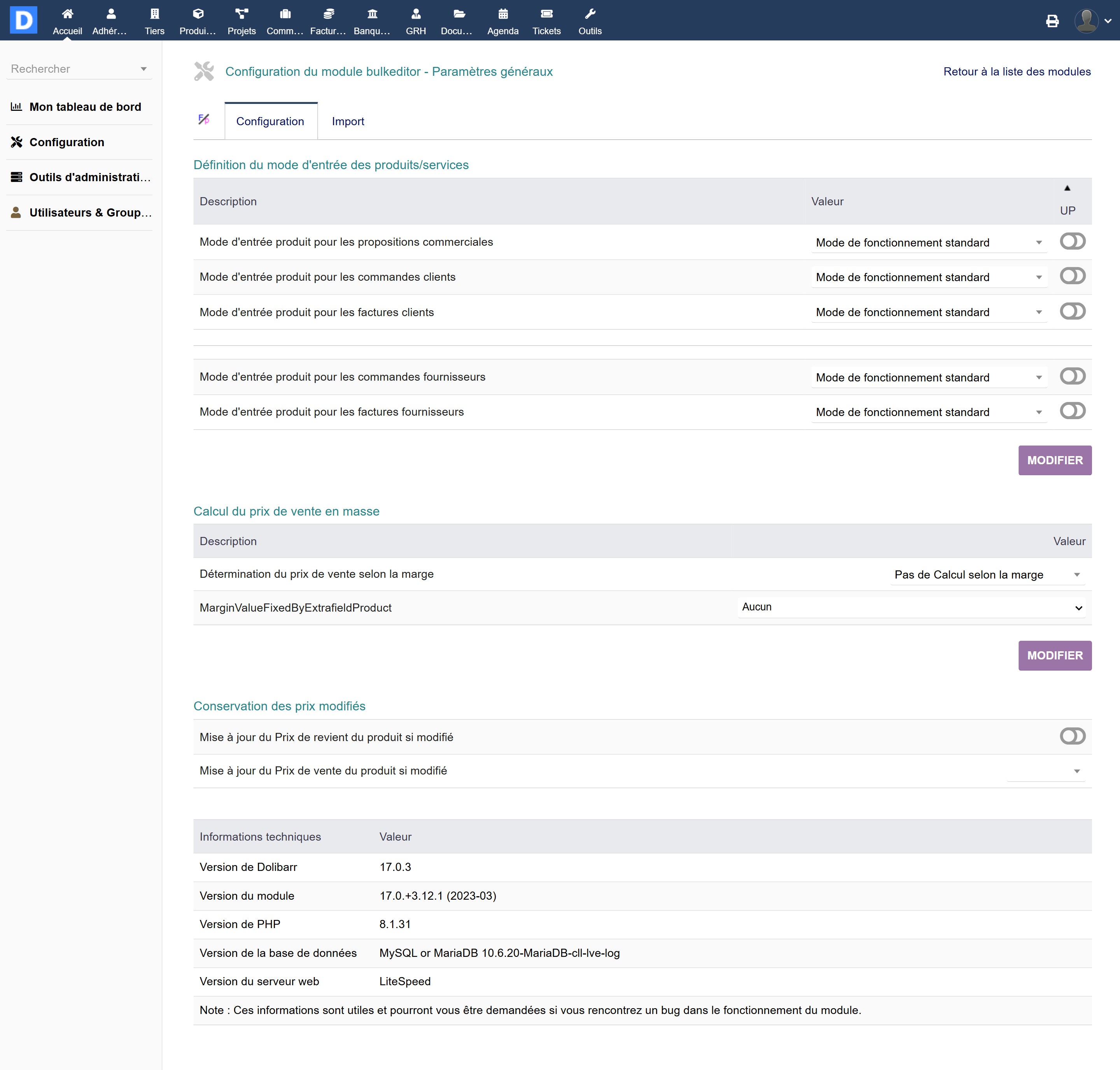
Task: Open the Projets module icon
Action: 241,14
